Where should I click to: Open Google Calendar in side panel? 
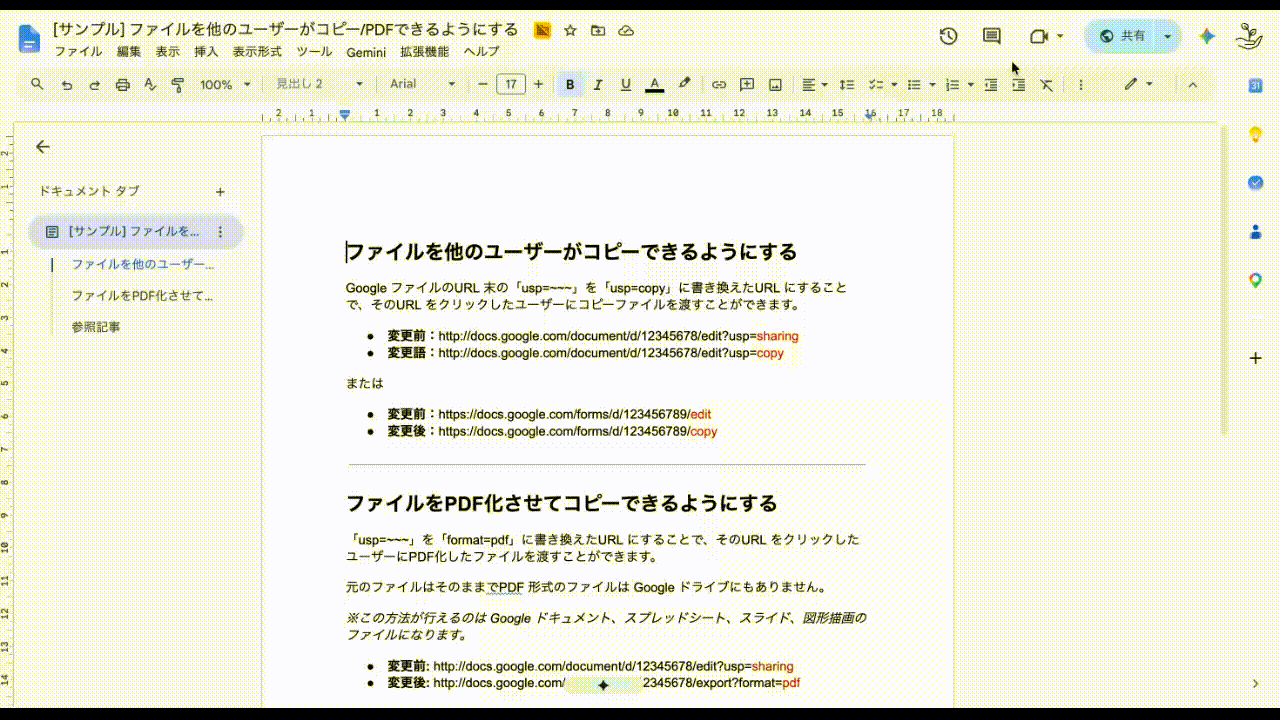(1255, 86)
